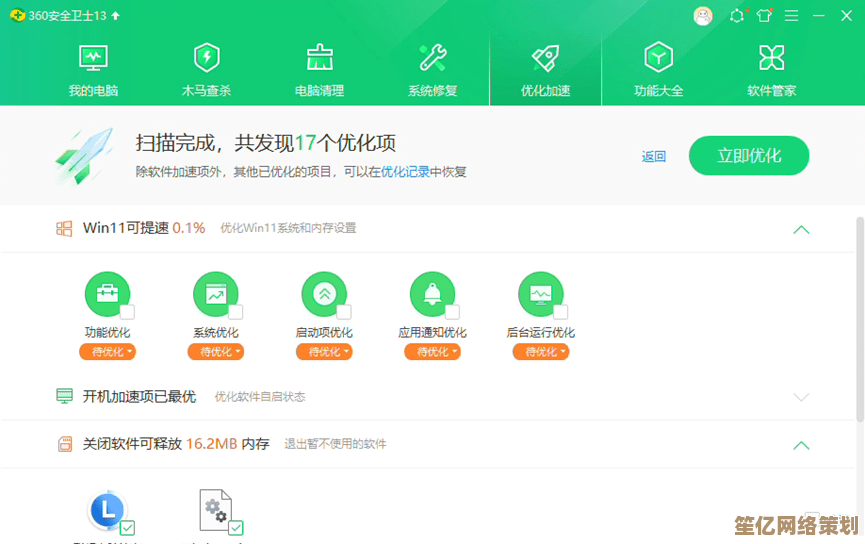Check the 功能优化 checkbox

[x=127, y=312]
